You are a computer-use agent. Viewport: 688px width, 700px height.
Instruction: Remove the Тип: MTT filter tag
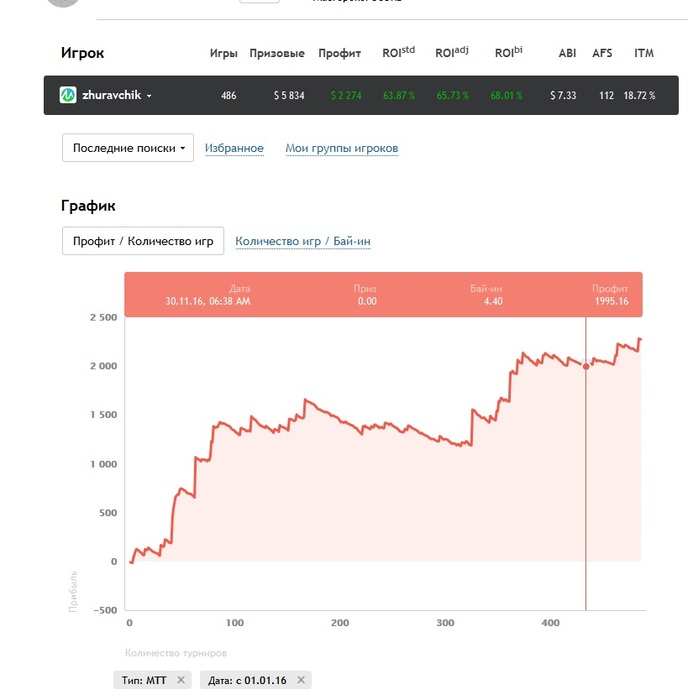181,680
